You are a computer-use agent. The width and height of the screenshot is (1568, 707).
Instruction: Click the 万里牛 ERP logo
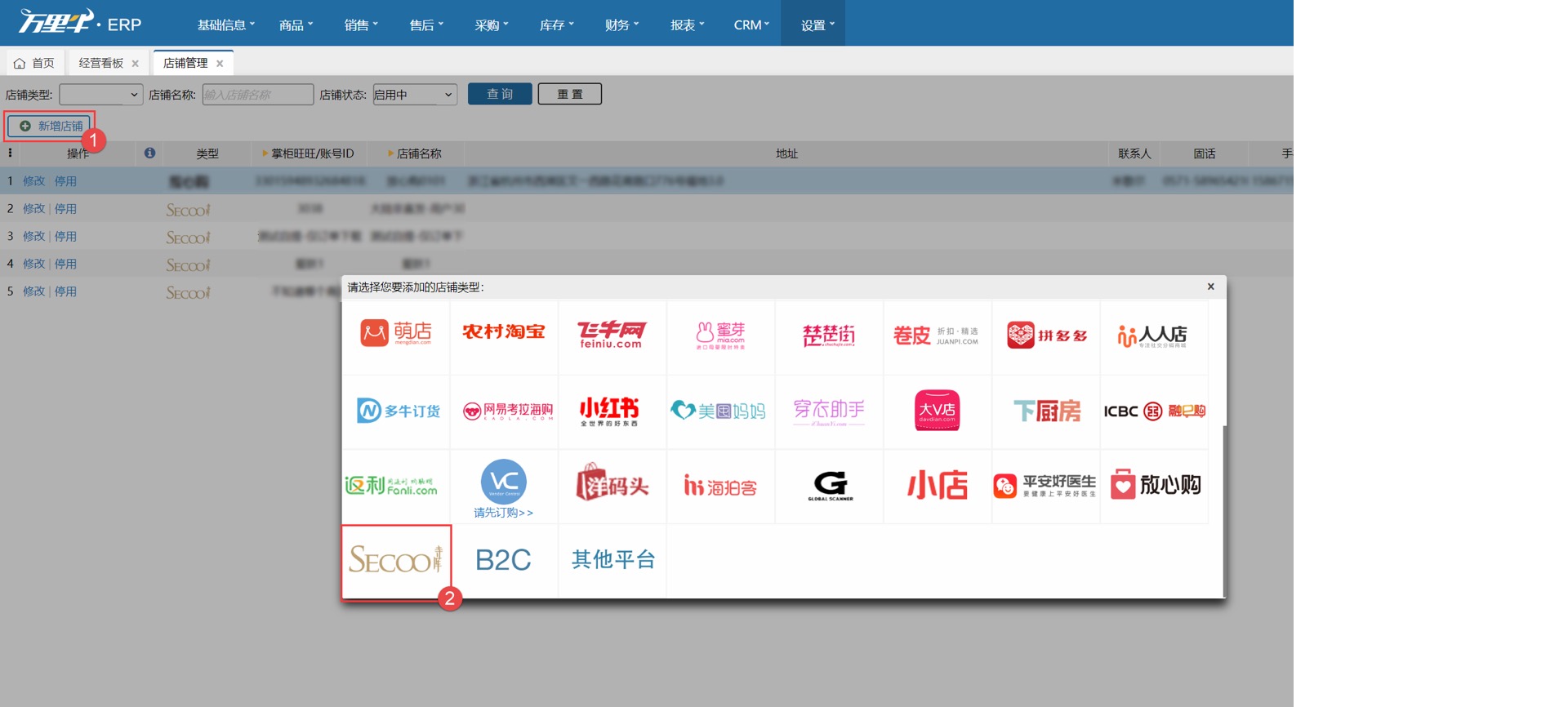[x=80, y=22]
